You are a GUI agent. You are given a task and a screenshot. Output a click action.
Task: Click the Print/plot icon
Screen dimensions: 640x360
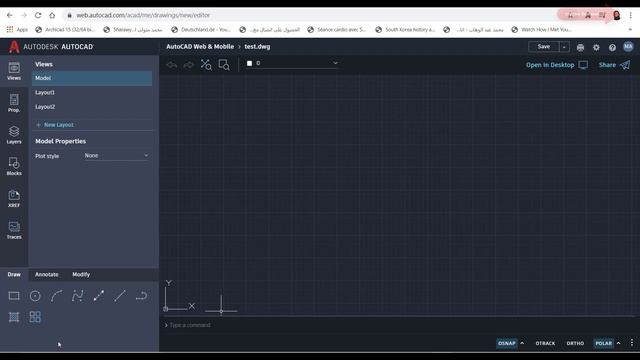click(x=580, y=47)
